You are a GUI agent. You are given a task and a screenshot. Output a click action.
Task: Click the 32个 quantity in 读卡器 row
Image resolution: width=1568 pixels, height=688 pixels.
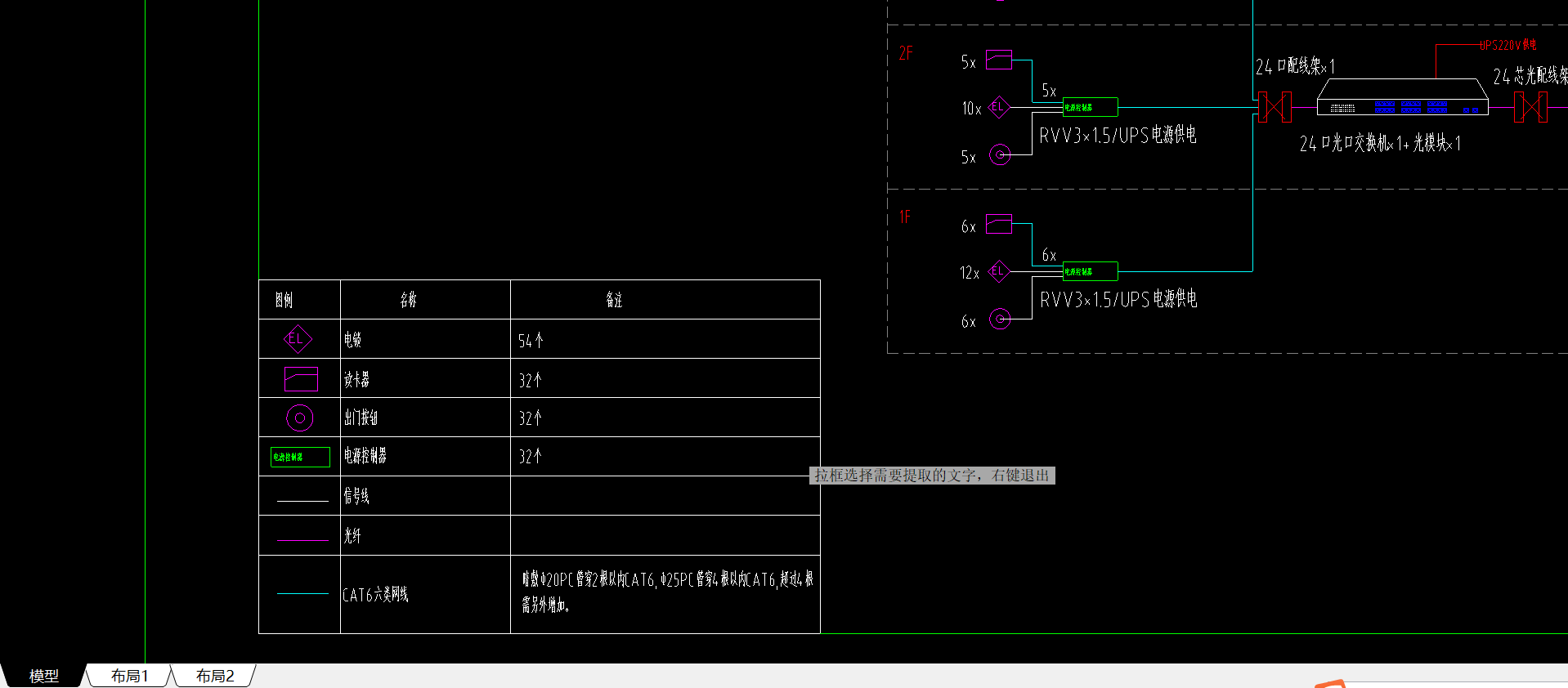click(531, 380)
